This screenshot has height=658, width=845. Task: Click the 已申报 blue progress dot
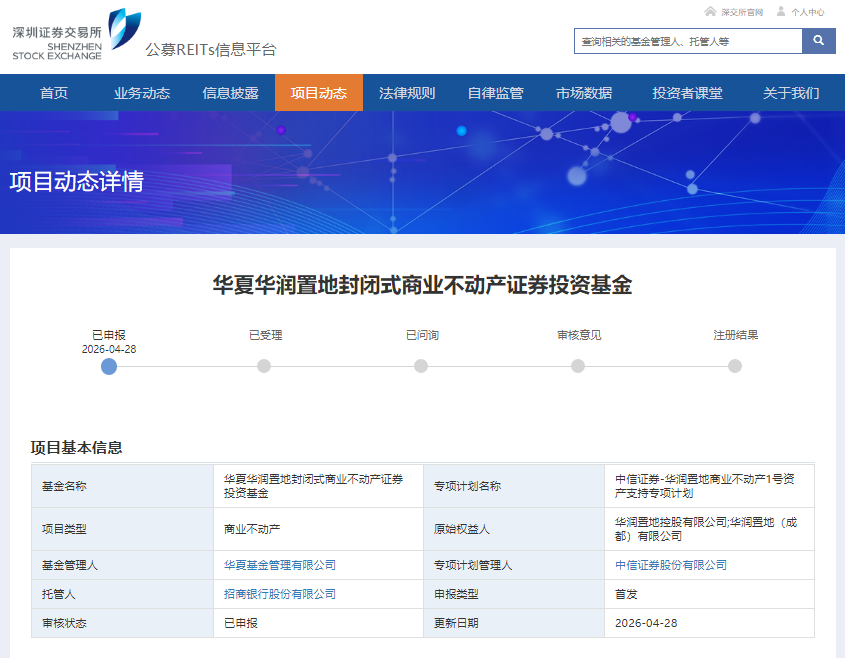pos(109,366)
